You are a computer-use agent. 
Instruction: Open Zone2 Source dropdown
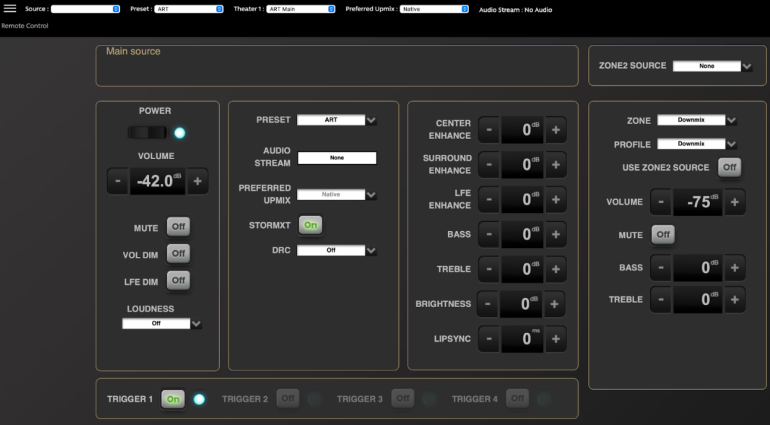pos(712,66)
